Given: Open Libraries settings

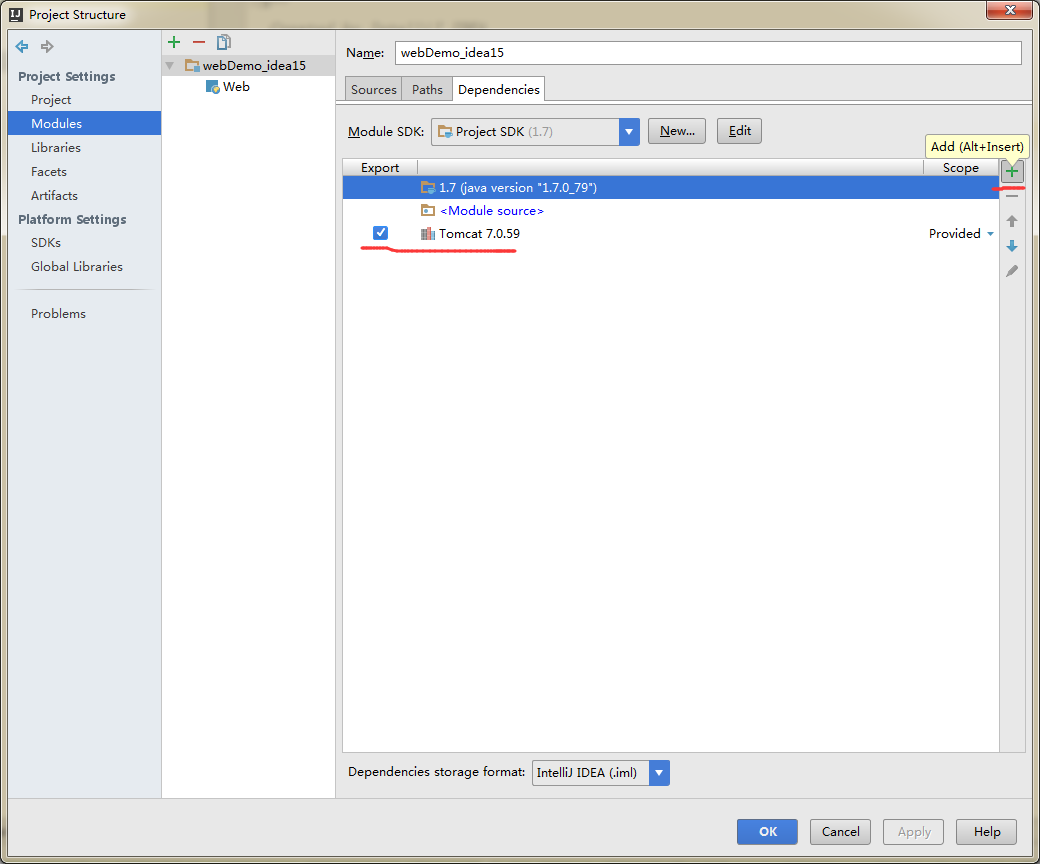Looking at the screenshot, I should (x=56, y=148).
